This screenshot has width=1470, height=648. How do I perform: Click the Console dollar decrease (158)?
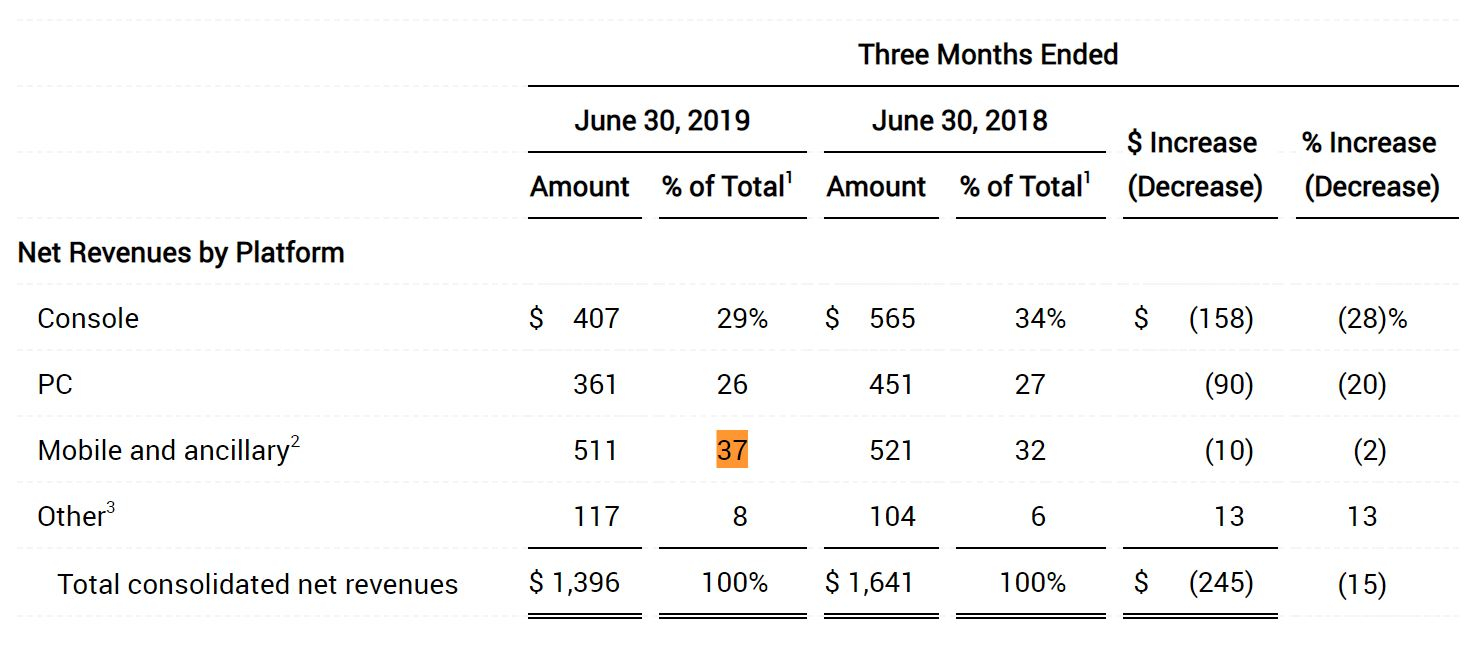[1220, 318]
